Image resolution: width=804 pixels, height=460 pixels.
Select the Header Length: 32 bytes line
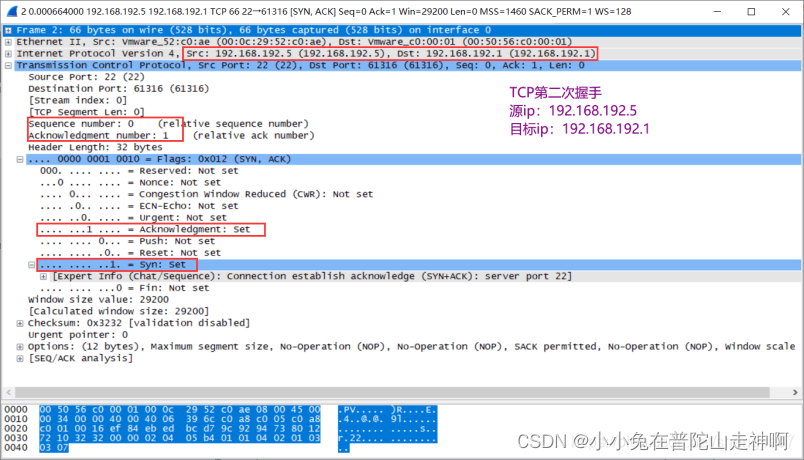[x=88, y=147]
